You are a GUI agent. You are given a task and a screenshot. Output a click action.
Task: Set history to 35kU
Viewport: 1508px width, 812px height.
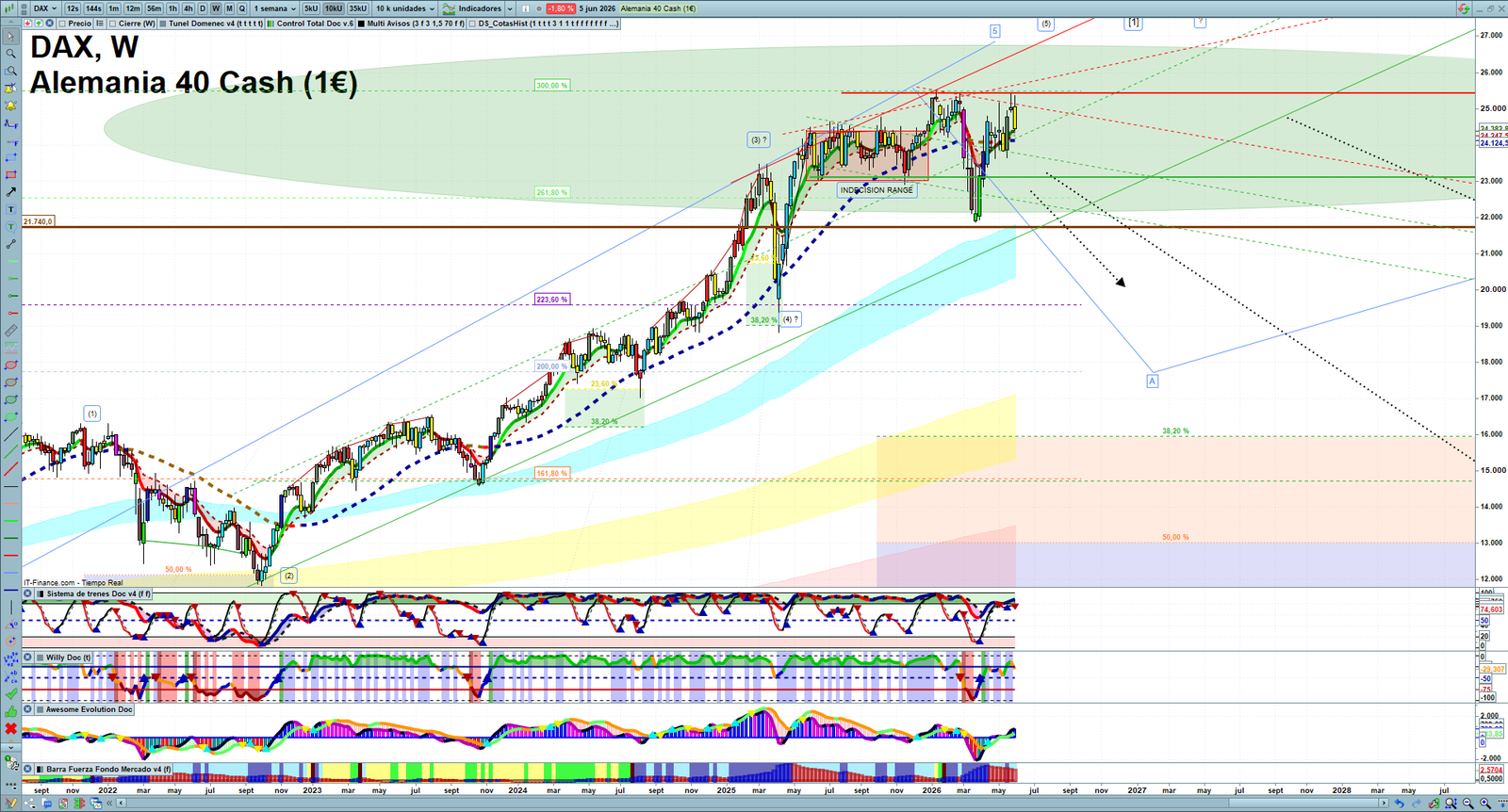[x=358, y=8]
